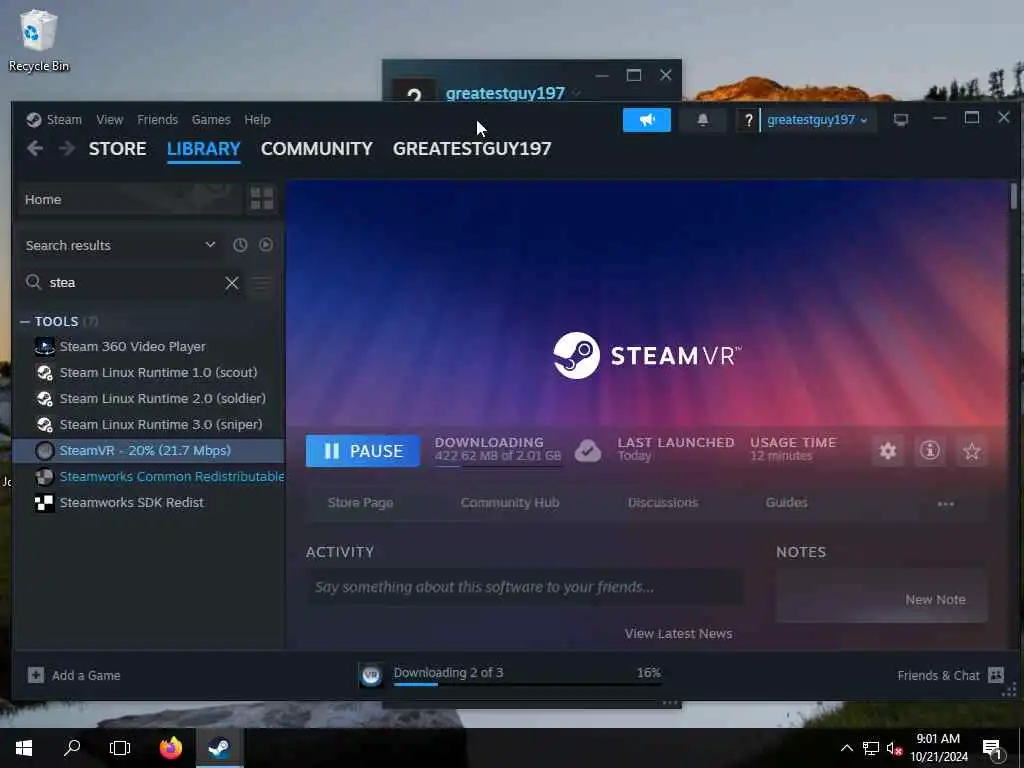The image size is (1024, 768).
Task: Switch to the LIBRARY tab
Action: pyautogui.click(x=204, y=149)
